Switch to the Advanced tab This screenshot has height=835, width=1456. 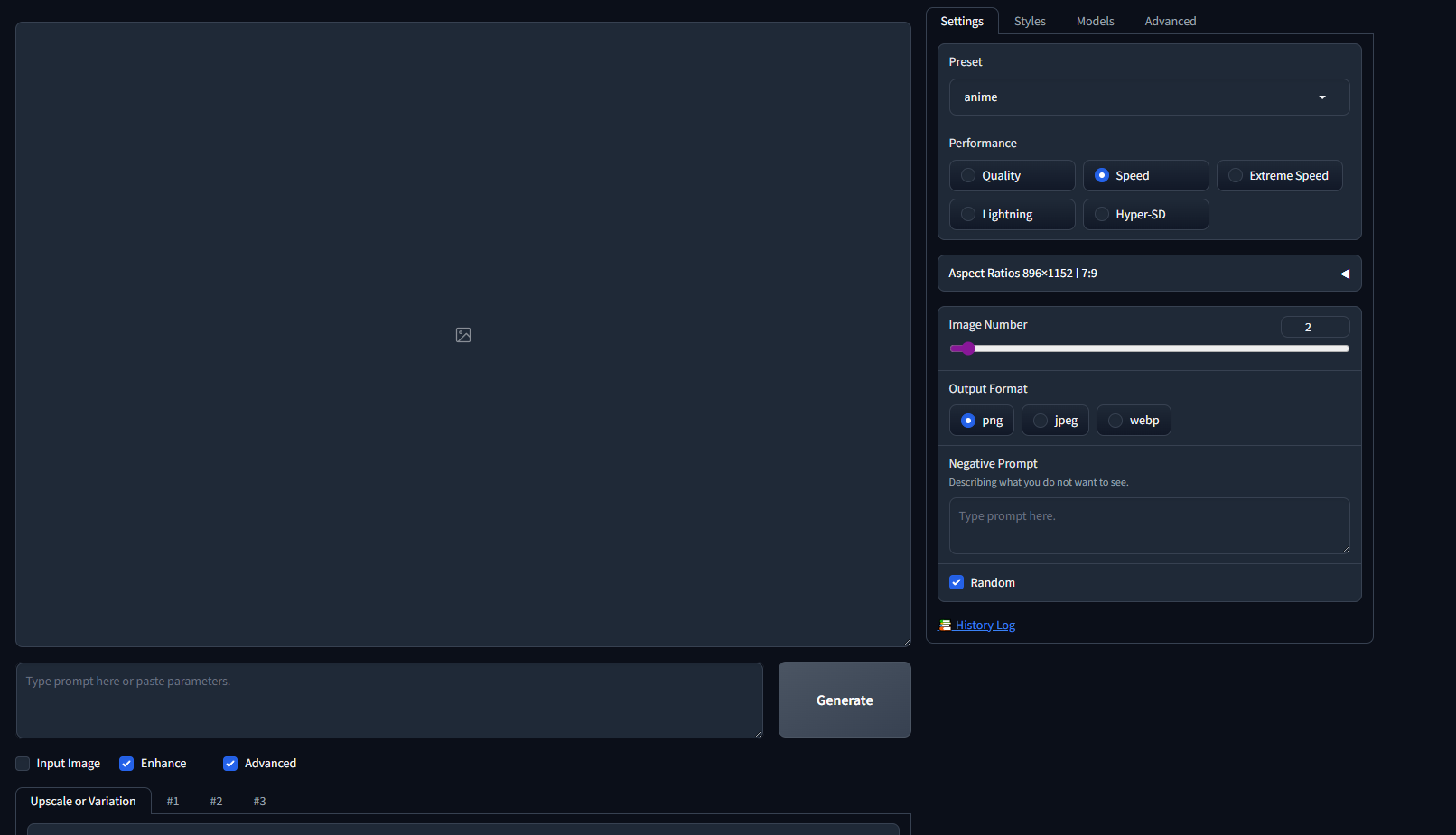1171,22
